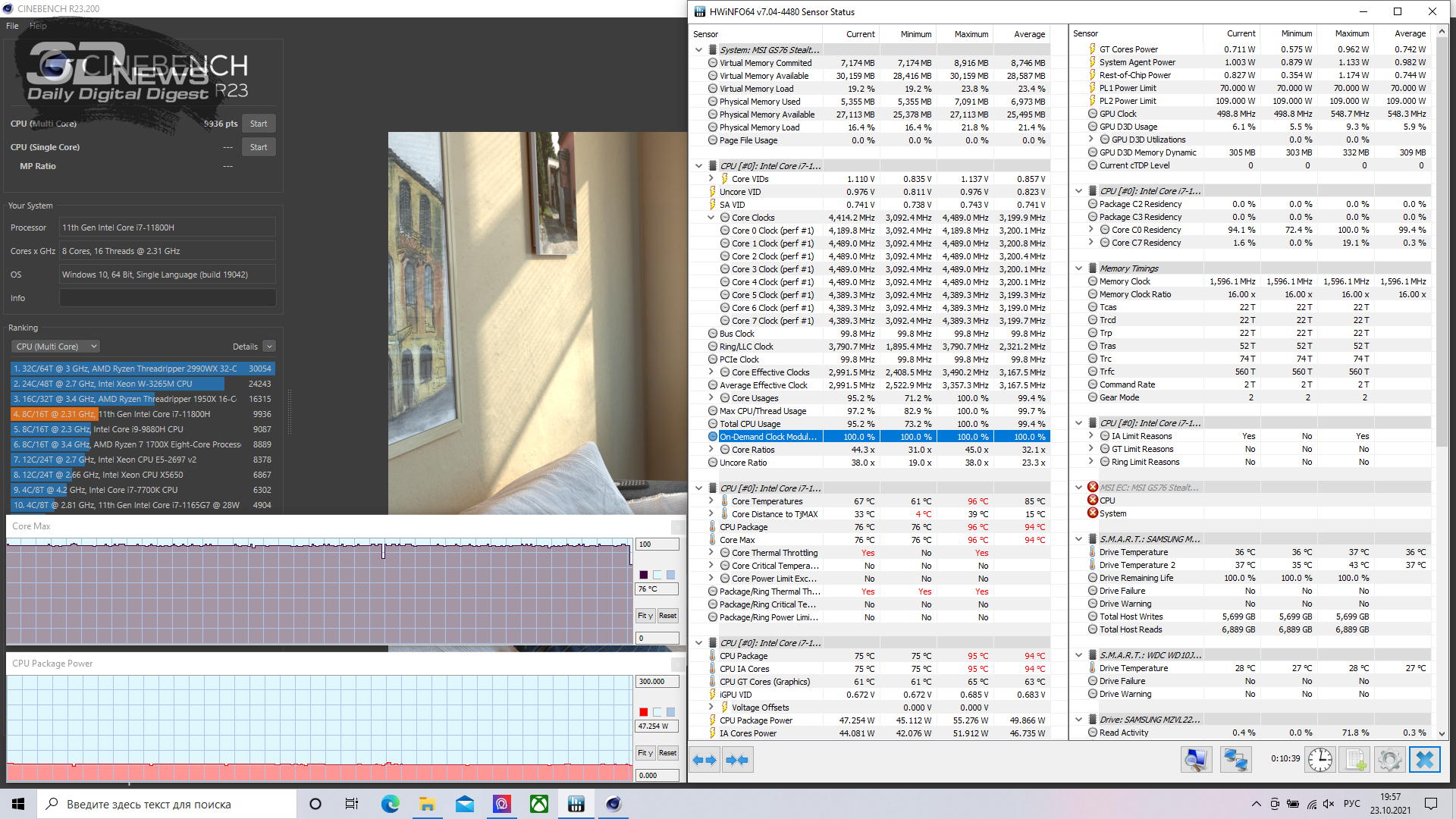1456x819 pixels.
Task: Edit the Core Max graph maximum value 100
Action: [x=657, y=544]
